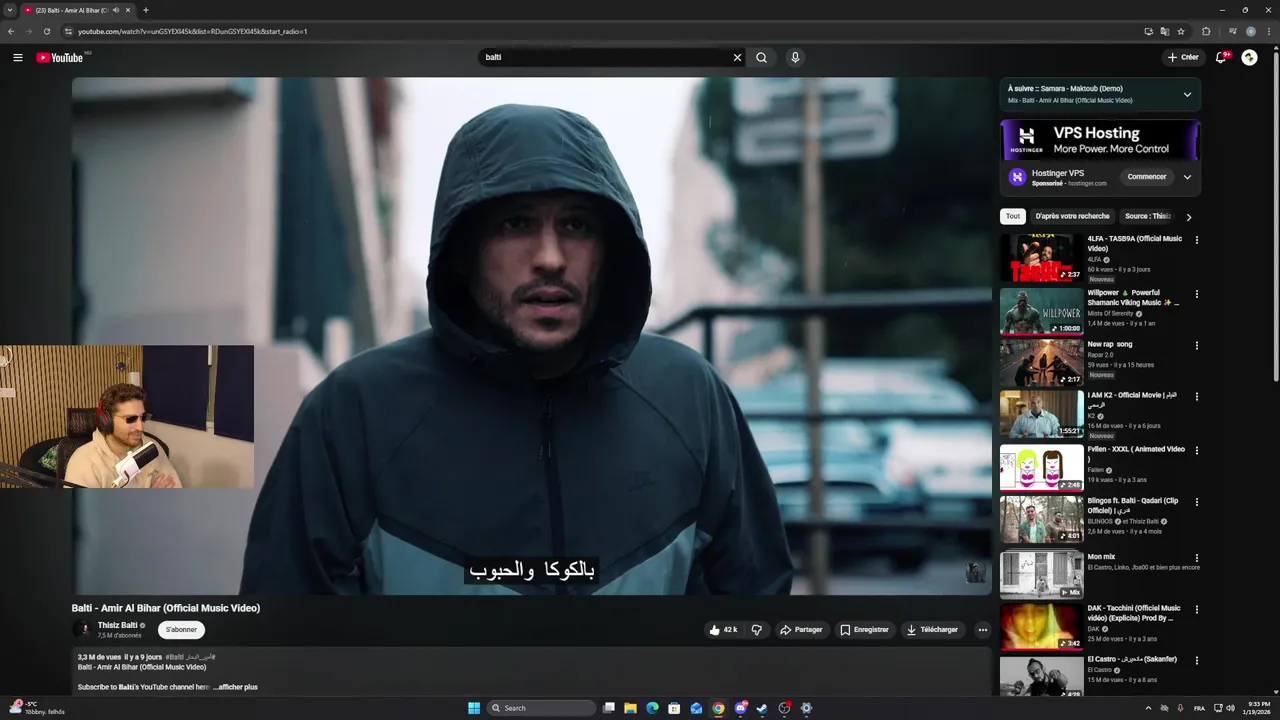Open options menu for Willpower video

pyautogui.click(x=1196, y=294)
